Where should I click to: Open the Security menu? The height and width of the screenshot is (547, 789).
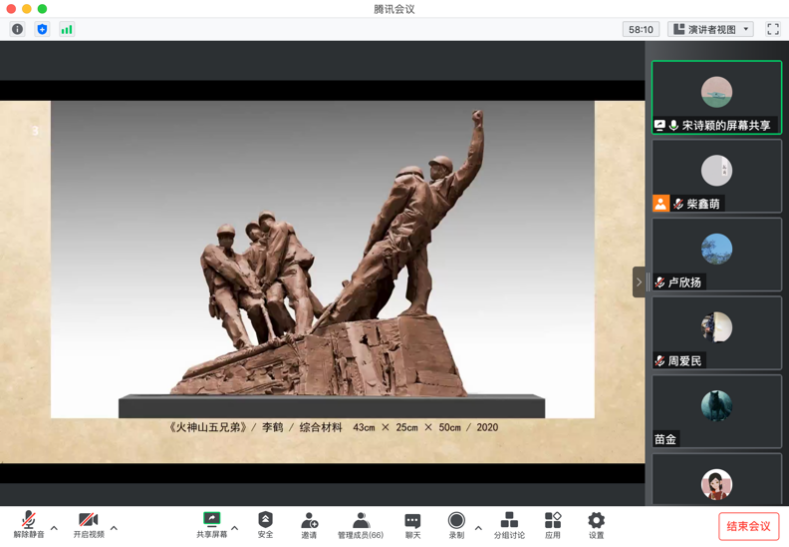coord(265,524)
